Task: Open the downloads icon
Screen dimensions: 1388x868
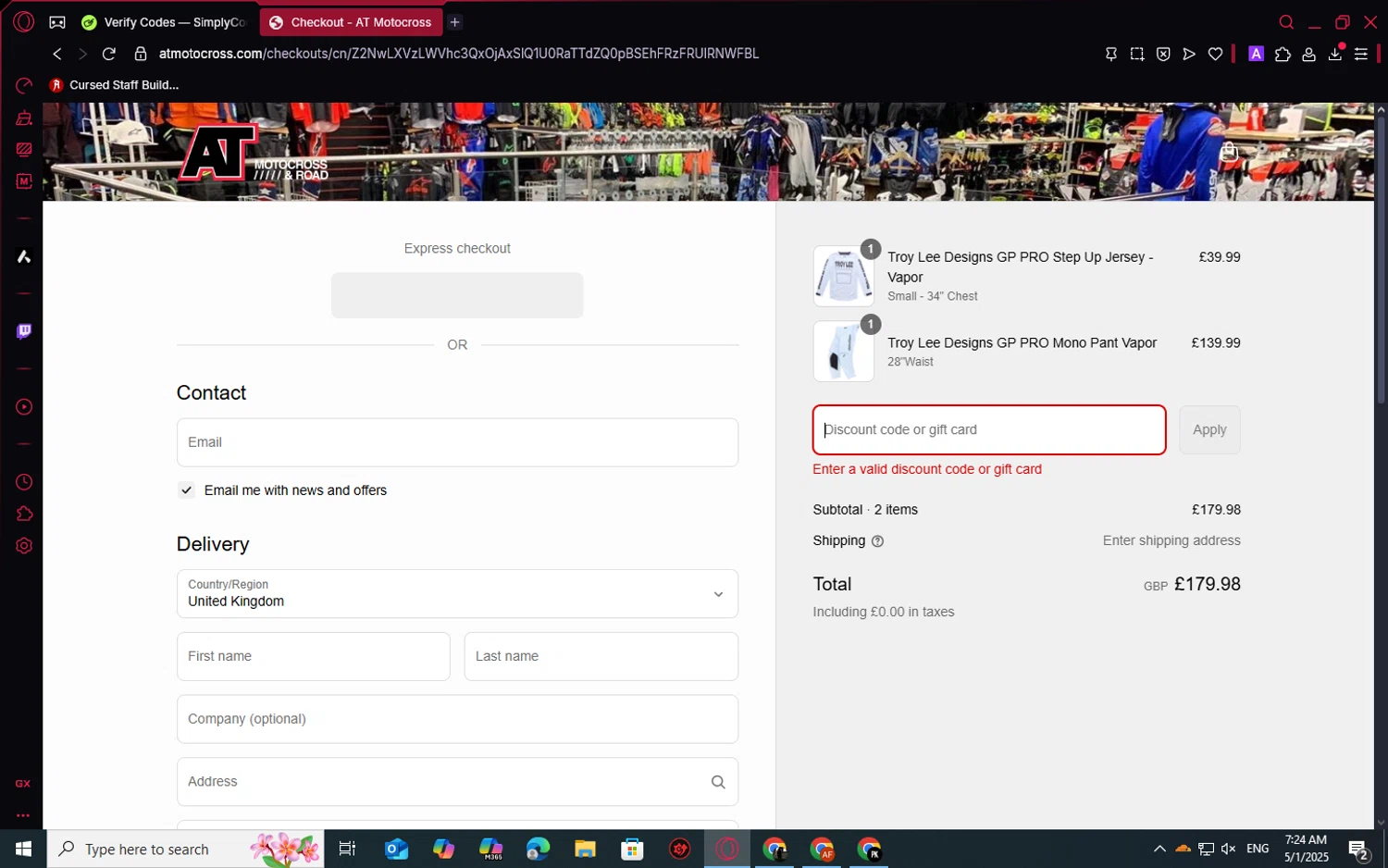Action: 1335,55
